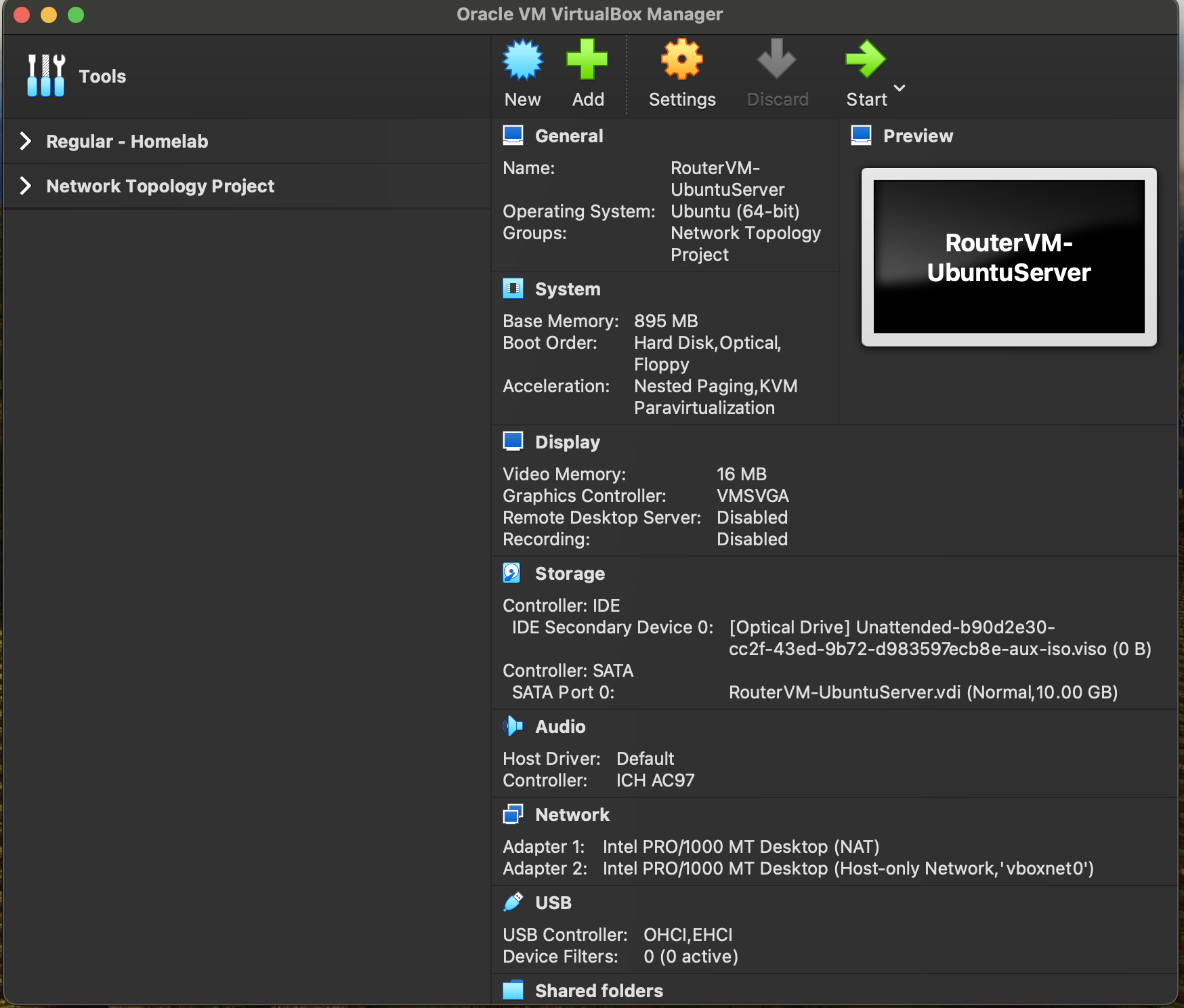
Task: Click the Shared folders section folder icon
Action: [x=513, y=990]
